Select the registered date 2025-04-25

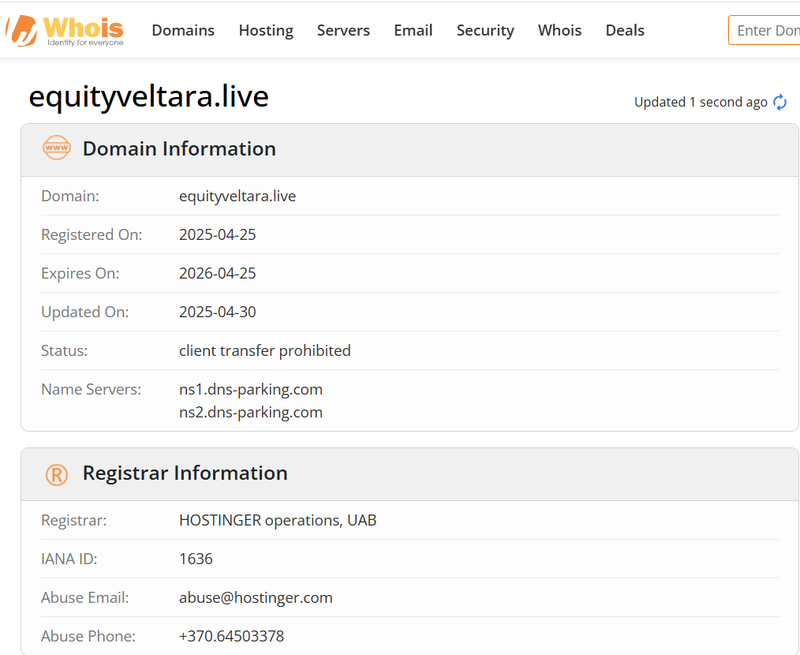coord(217,235)
